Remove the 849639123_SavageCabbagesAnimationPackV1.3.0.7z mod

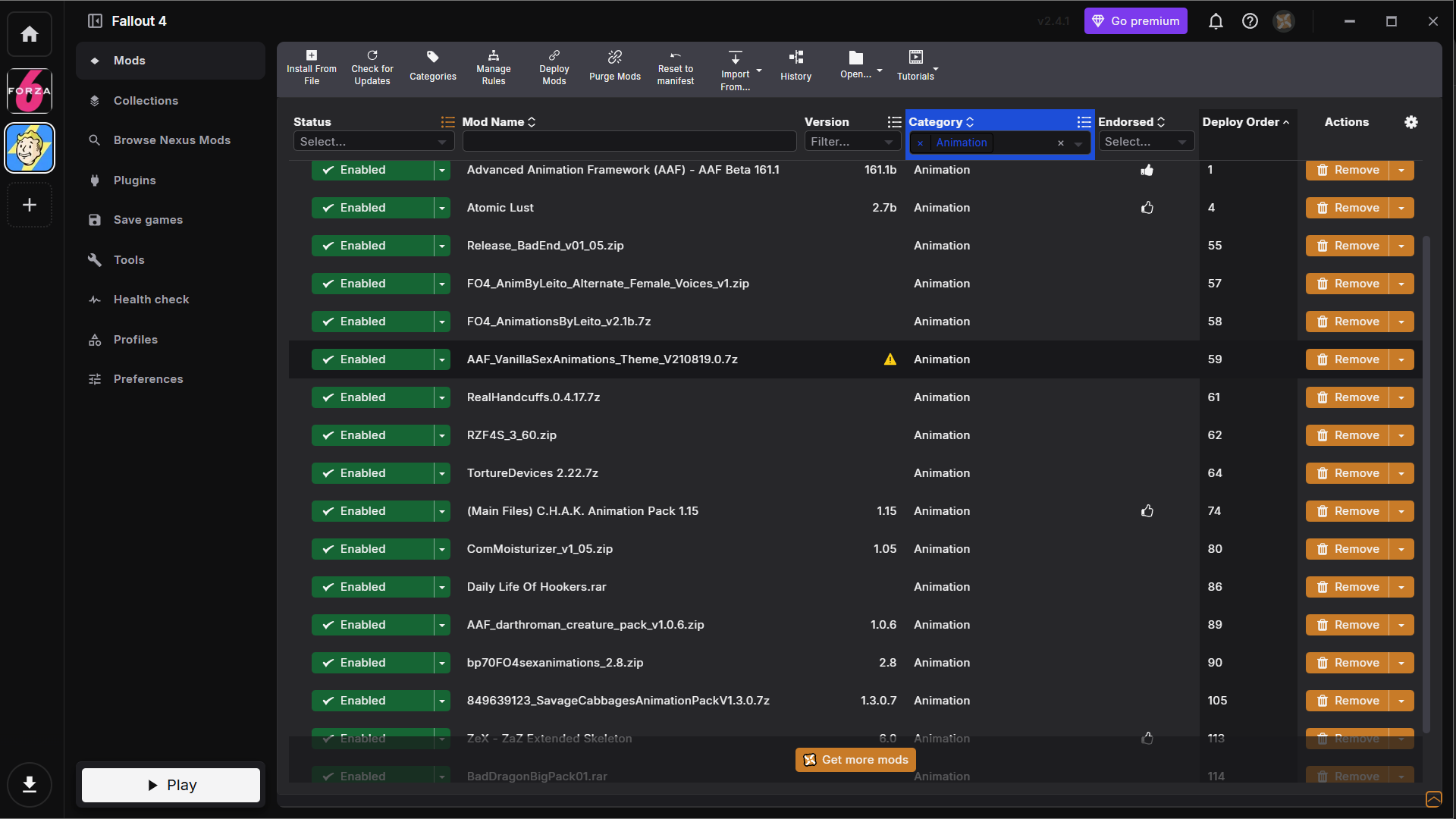[x=1348, y=701]
